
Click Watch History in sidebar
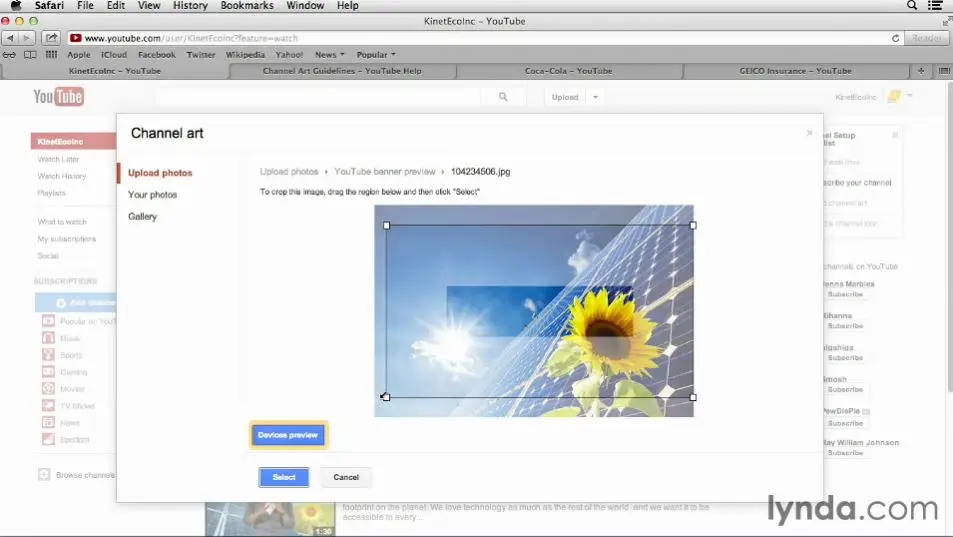pos(62,176)
